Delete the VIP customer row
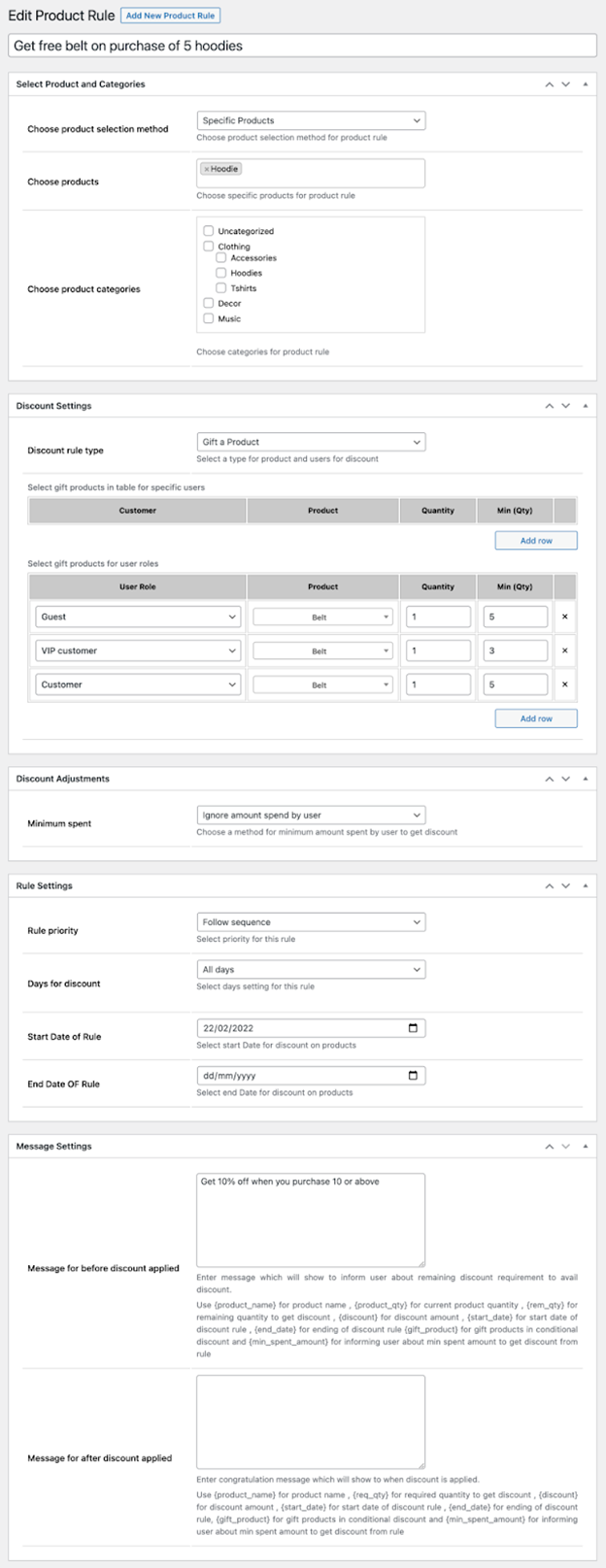The height and width of the screenshot is (1568, 606). click(565, 651)
